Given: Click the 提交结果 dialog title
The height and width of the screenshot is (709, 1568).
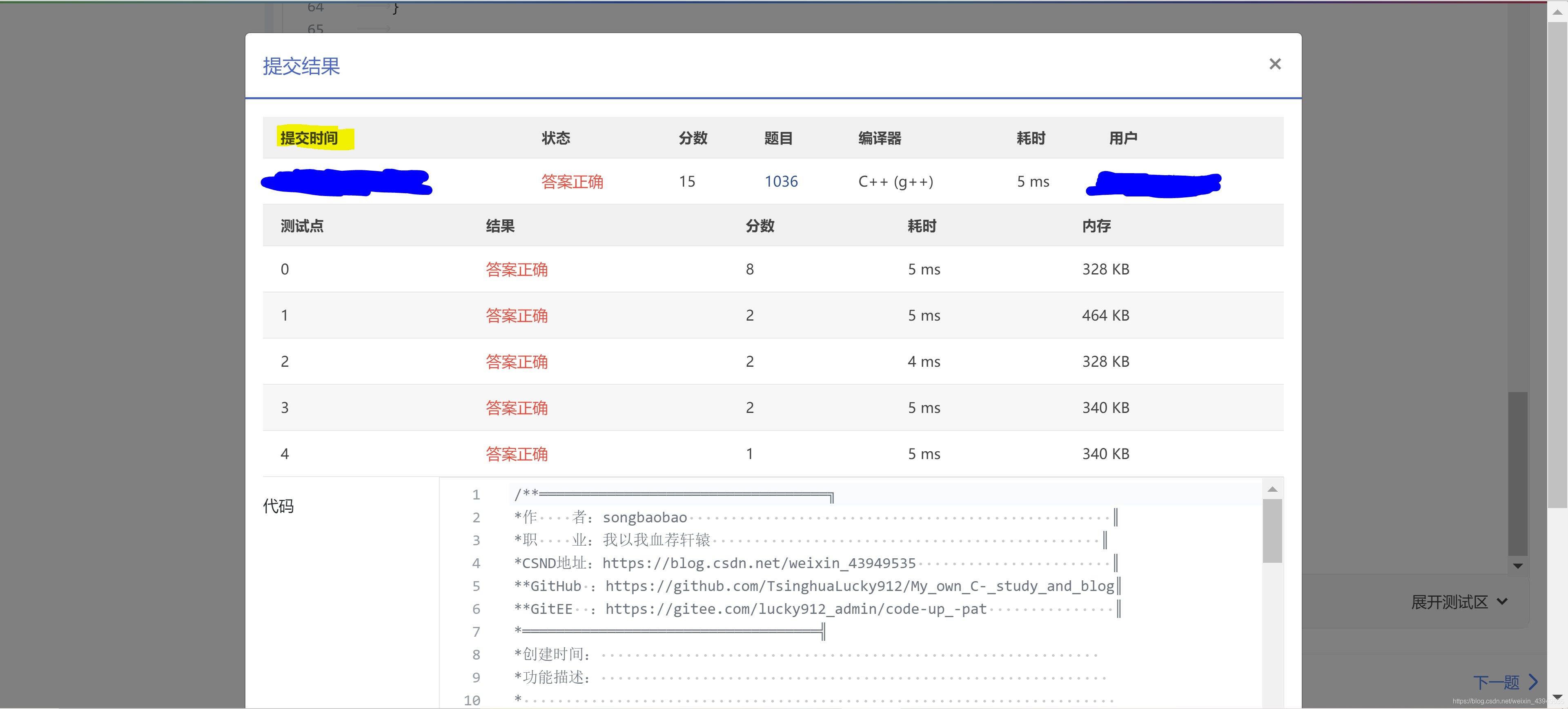Looking at the screenshot, I should pos(301,66).
